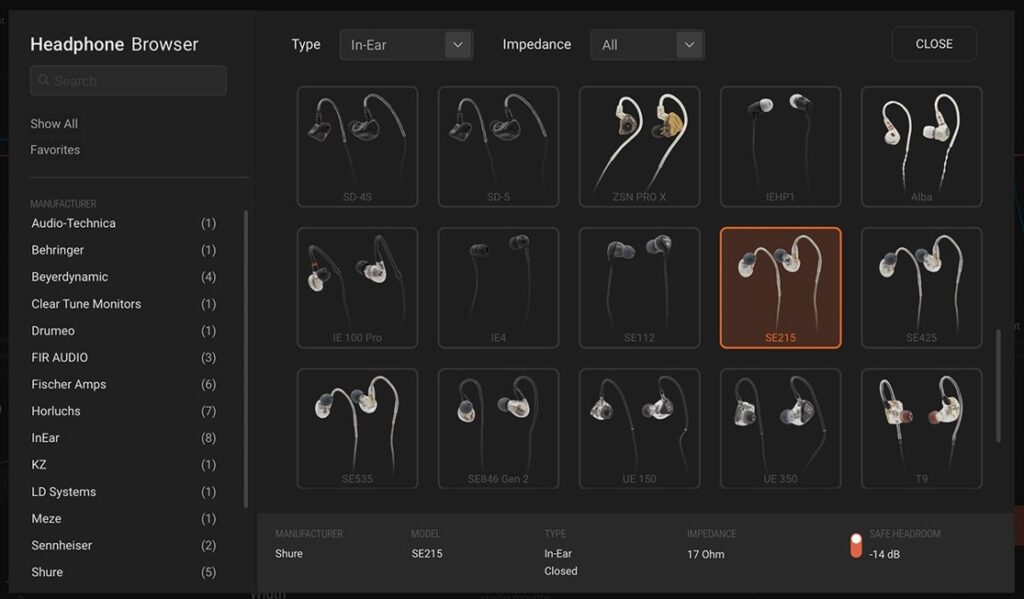The height and width of the screenshot is (599, 1024).
Task: Select the highlighted SE215 card
Action: click(780, 288)
